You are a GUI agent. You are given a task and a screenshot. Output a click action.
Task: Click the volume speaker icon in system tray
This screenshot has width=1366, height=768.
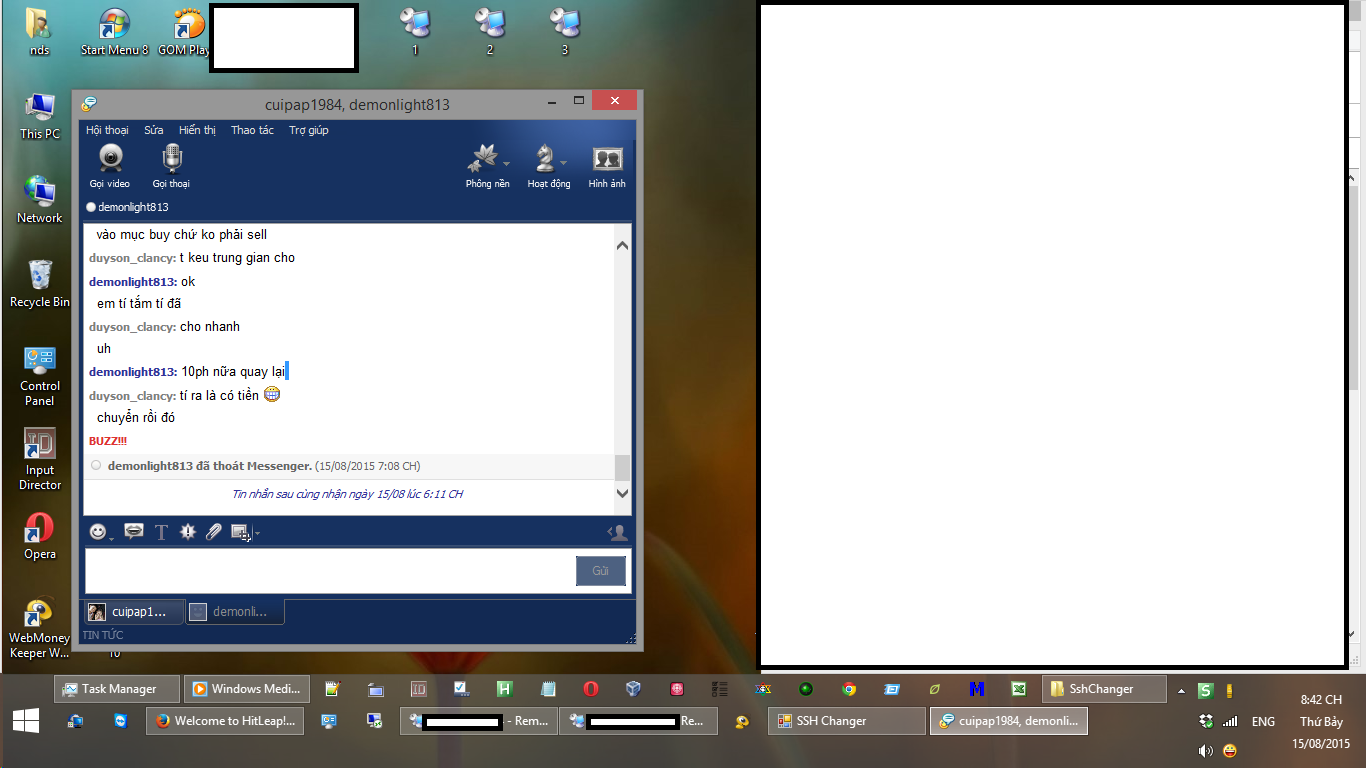tap(1206, 750)
